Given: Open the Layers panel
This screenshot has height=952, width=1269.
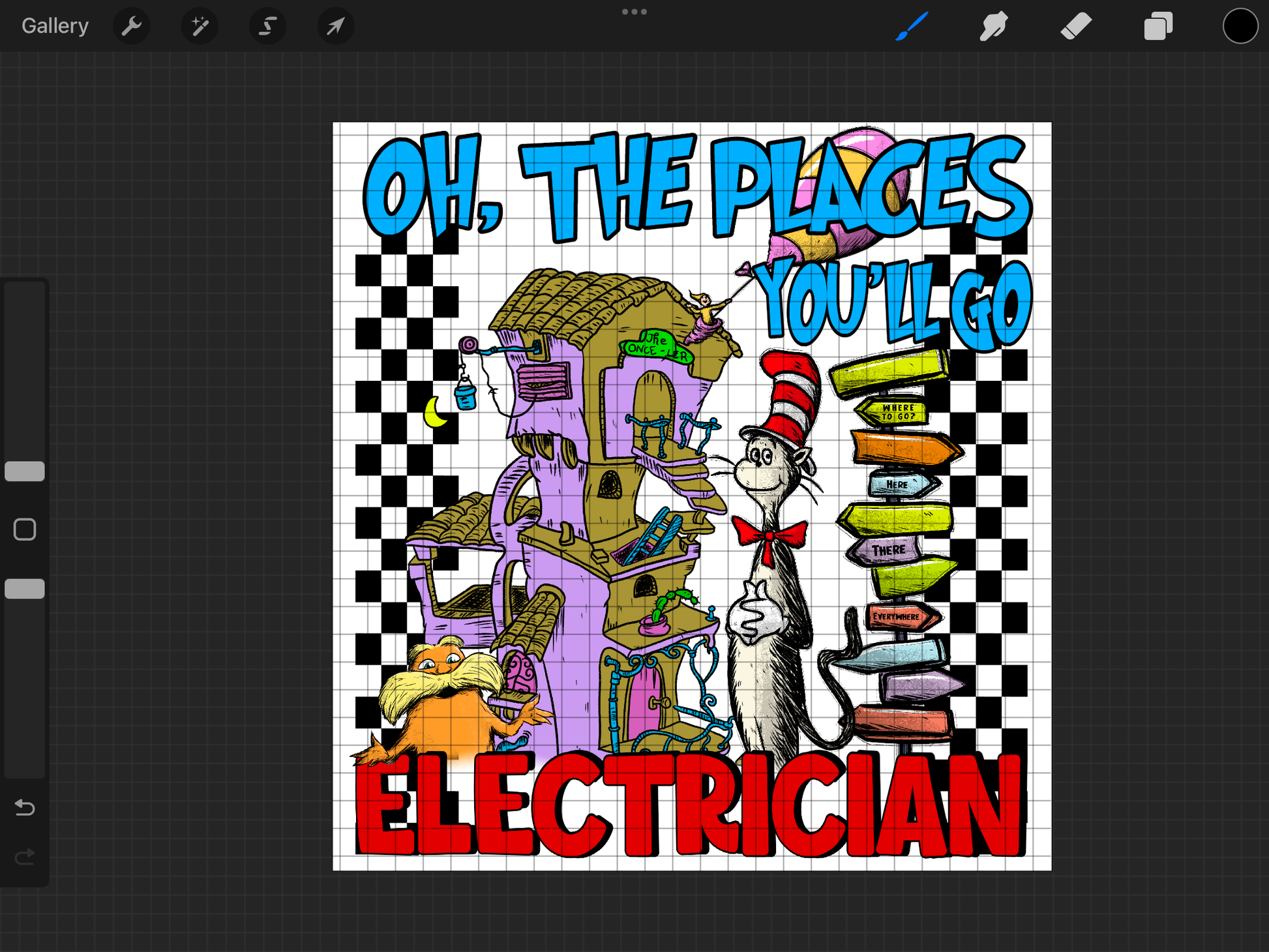Looking at the screenshot, I should click(x=1158, y=26).
